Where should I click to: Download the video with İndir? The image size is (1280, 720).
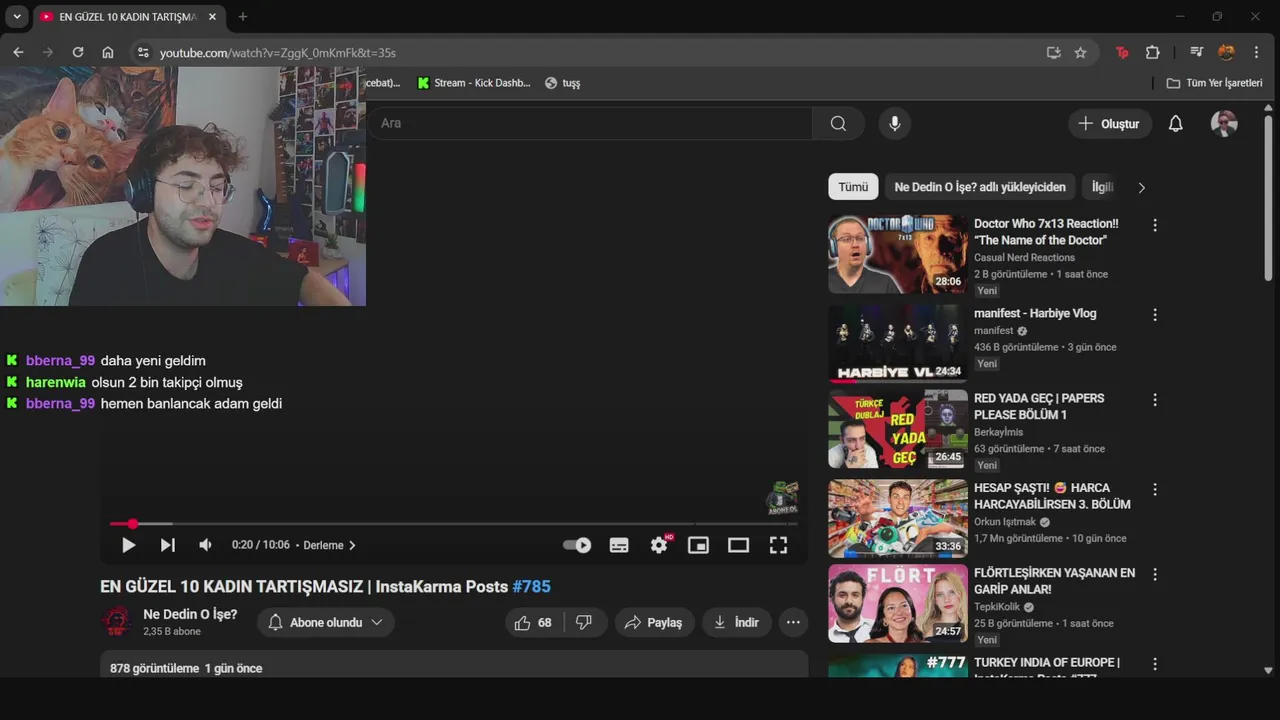click(x=736, y=622)
